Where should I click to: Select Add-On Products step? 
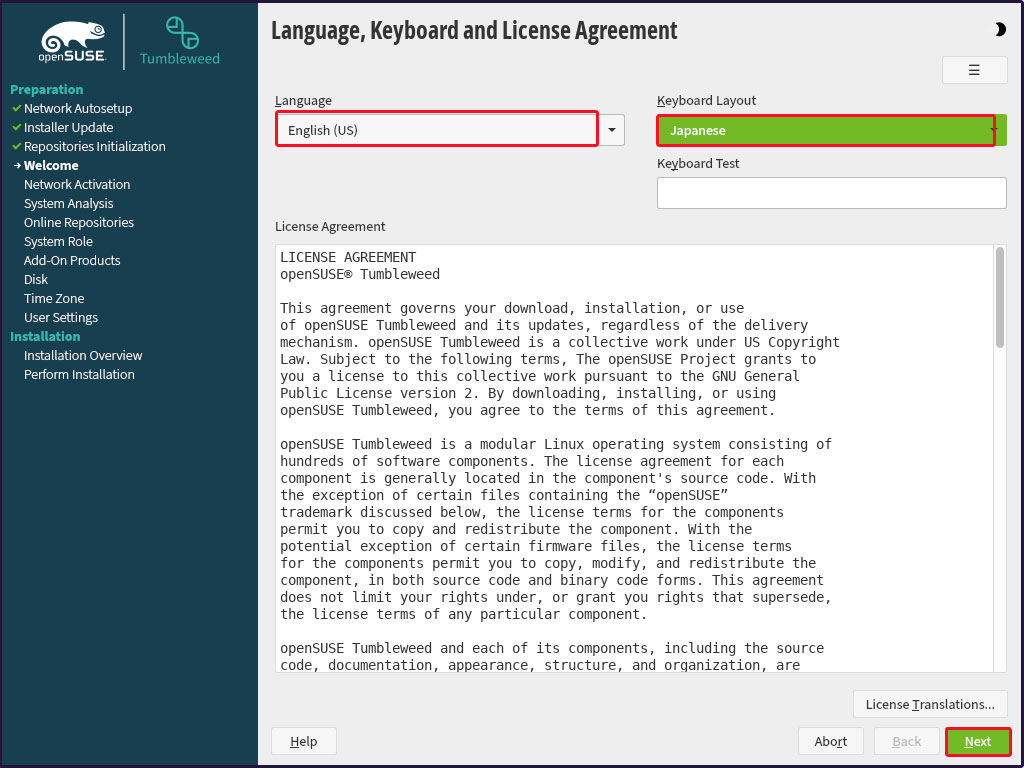(x=72, y=260)
